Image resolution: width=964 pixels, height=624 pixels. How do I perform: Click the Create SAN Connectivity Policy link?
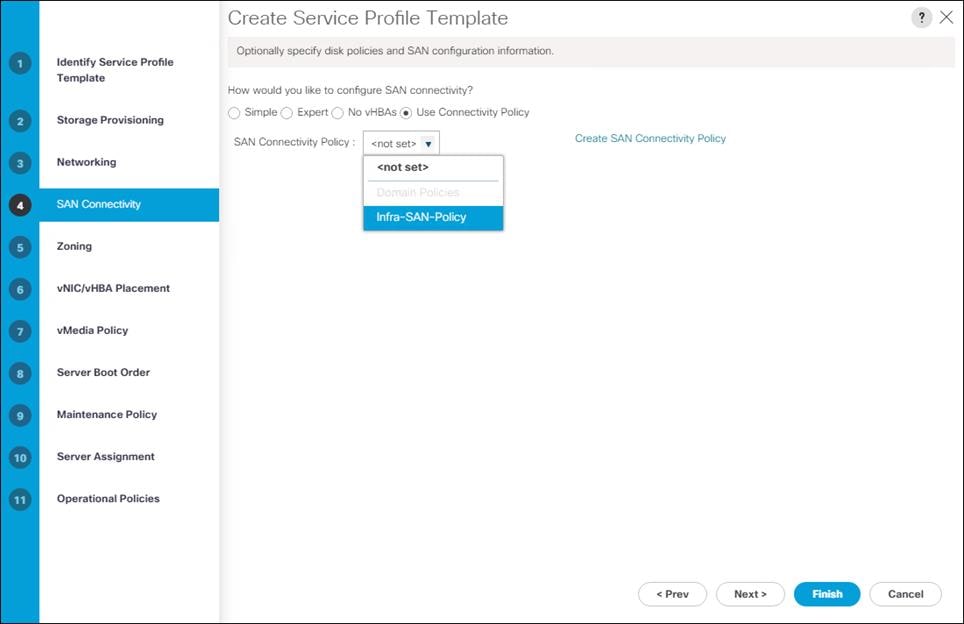pyautogui.click(x=650, y=139)
